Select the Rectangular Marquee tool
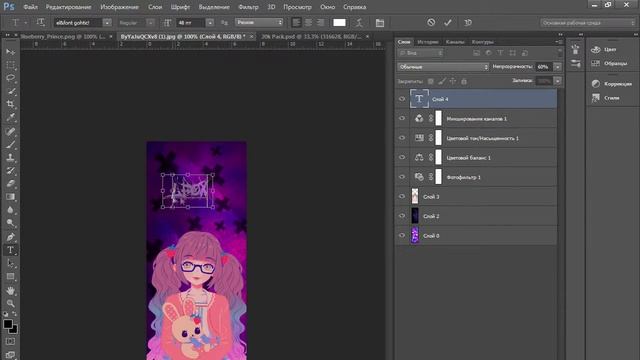This screenshot has width=640, height=360. [x=11, y=65]
